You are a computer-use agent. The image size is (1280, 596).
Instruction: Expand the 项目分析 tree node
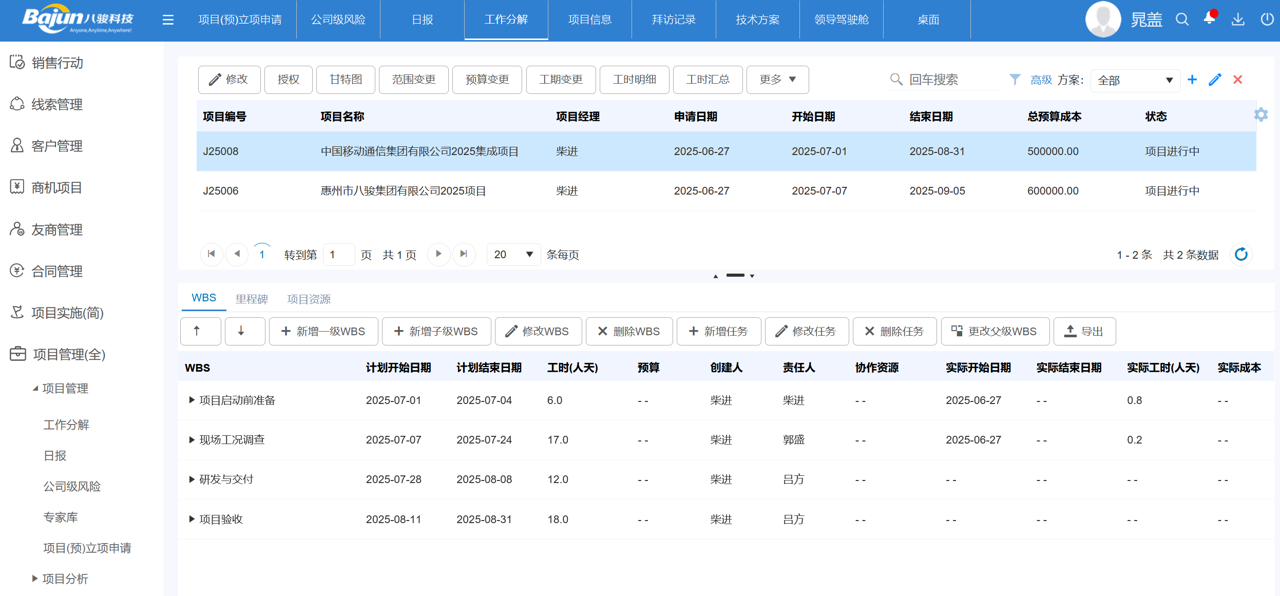(x=35, y=578)
